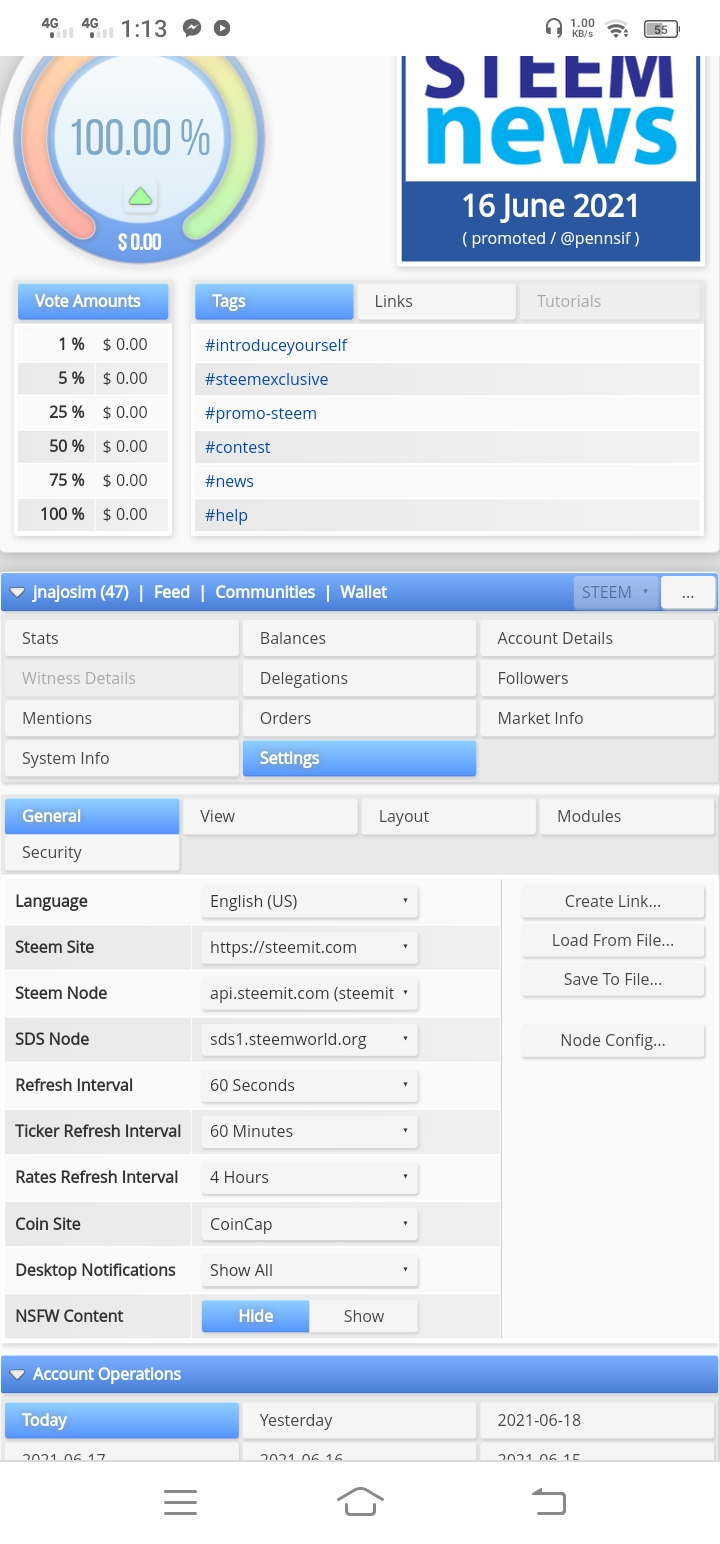Open the Followers section
The image size is (720, 1544).
(598, 678)
